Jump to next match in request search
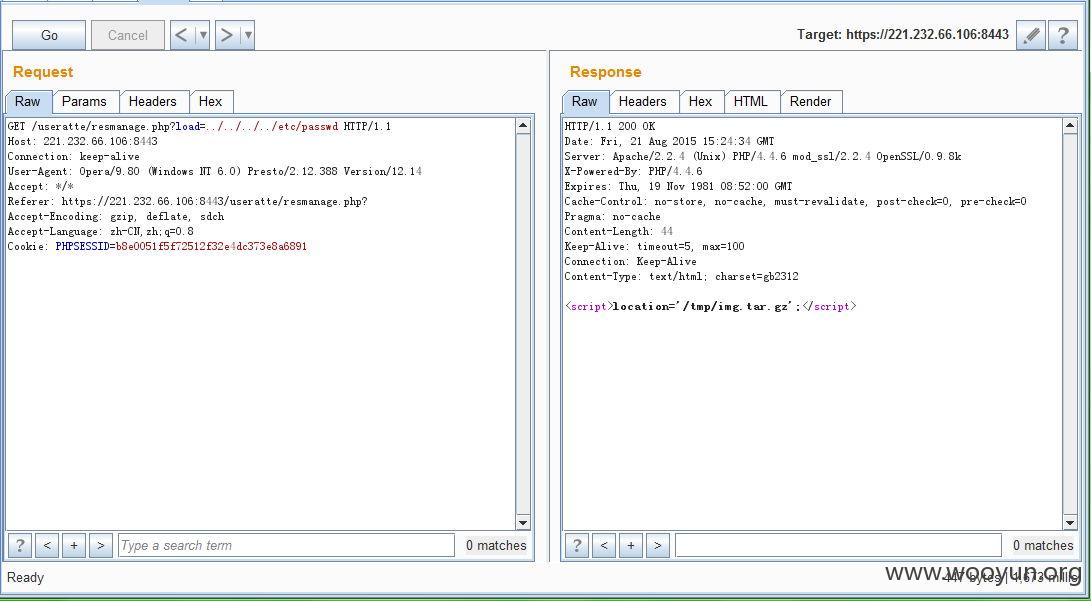1091x601 pixels. (x=101, y=545)
